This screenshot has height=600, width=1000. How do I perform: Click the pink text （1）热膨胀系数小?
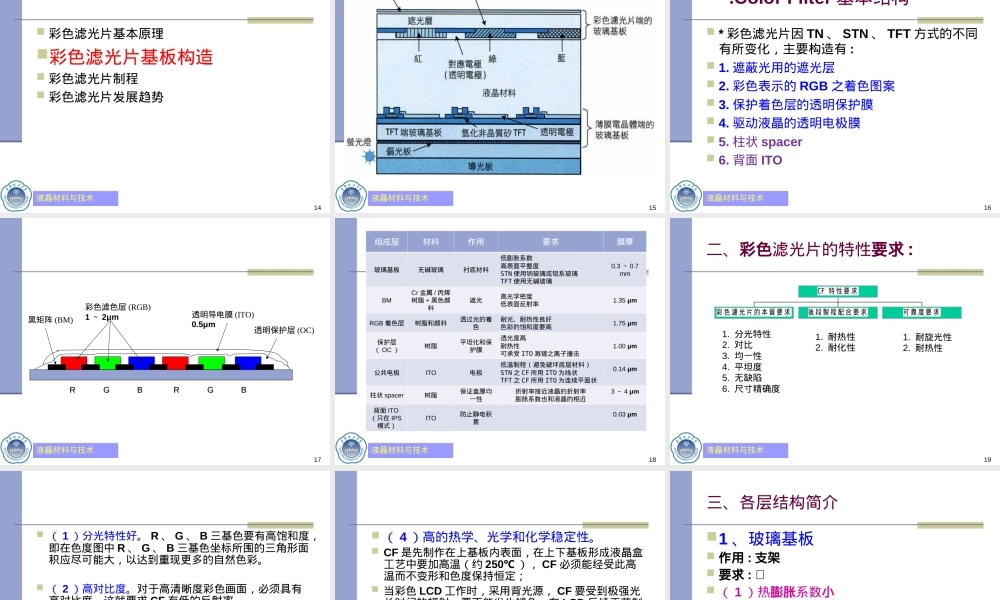click(777, 592)
